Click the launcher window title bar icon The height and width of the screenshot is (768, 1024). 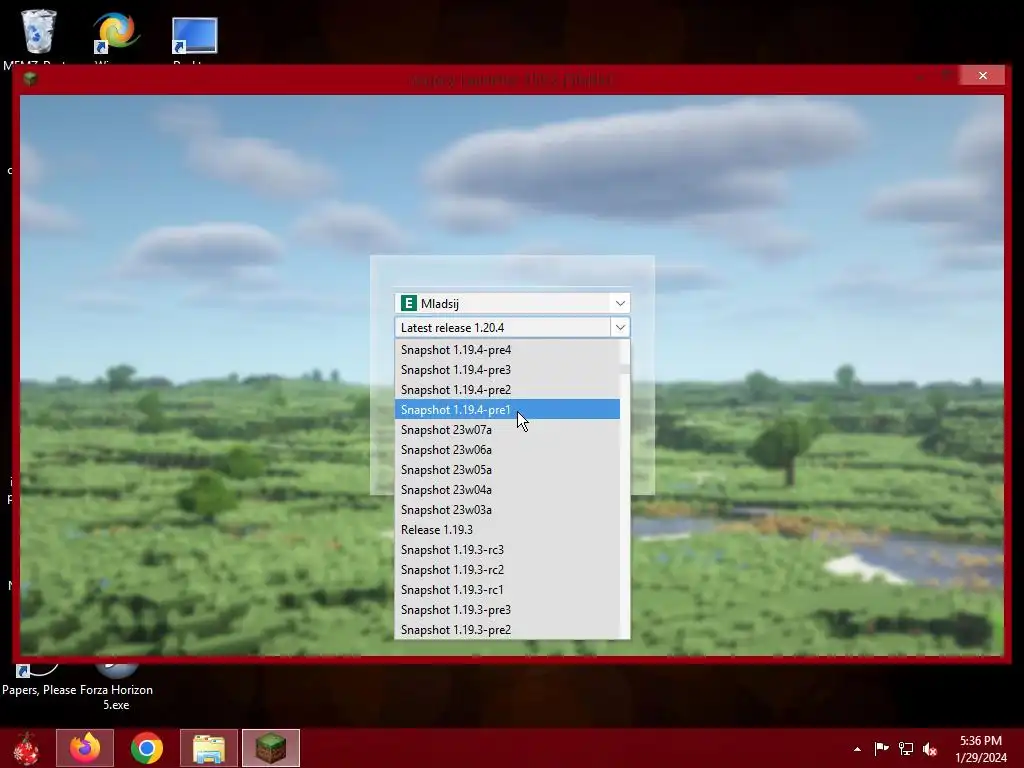click(29, 79)
